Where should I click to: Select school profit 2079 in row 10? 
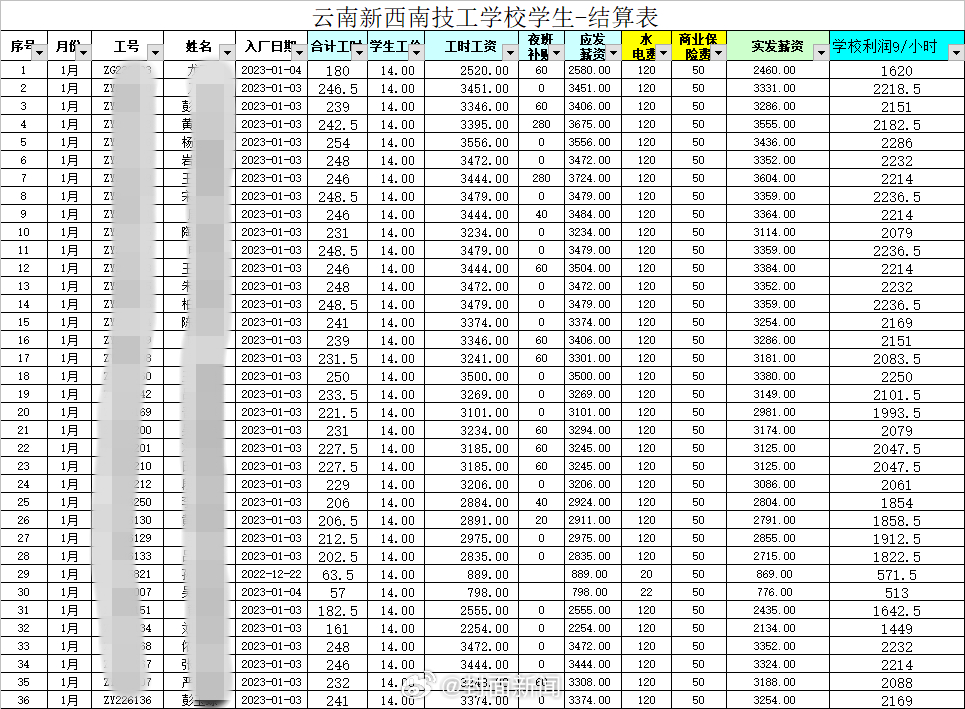(897, 233)
